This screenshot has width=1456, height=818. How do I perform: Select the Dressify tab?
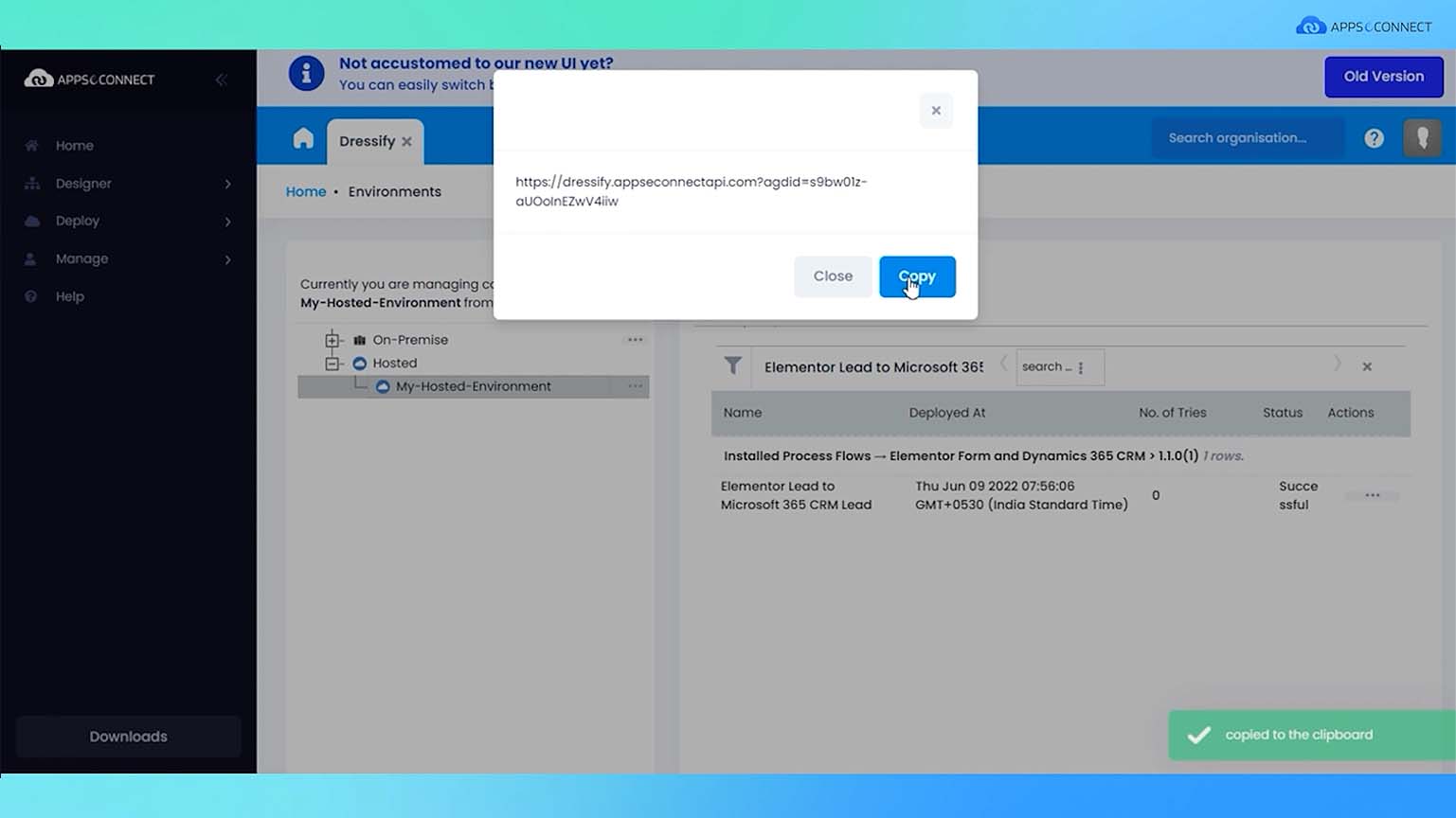(x=367, y=141)
